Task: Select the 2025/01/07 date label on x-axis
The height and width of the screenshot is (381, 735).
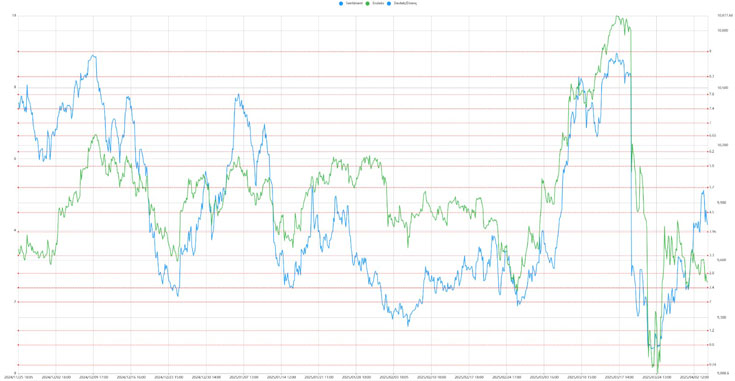Action: click(x=244, y=377)
